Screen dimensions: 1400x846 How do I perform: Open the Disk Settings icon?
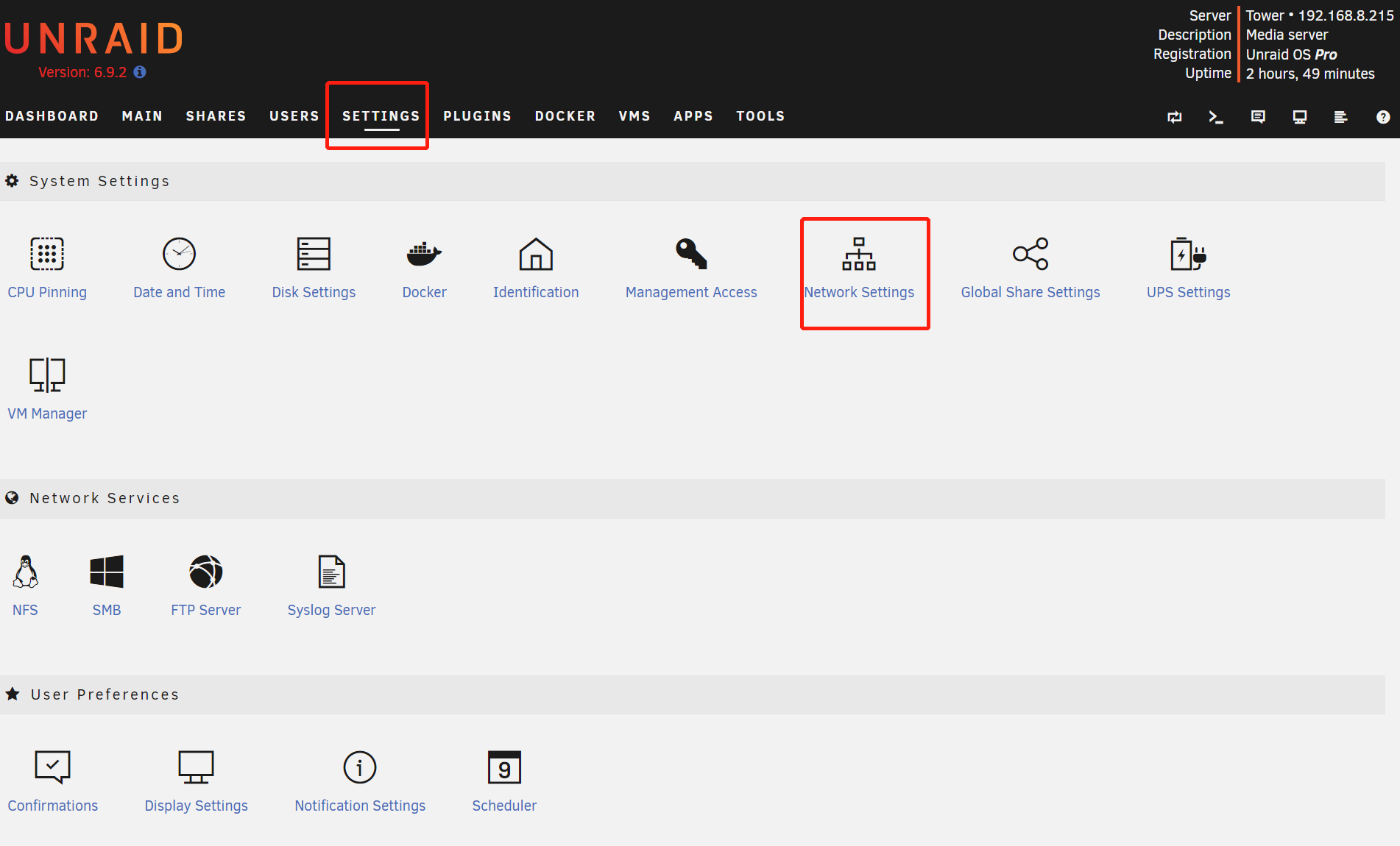tap(314, 254)
